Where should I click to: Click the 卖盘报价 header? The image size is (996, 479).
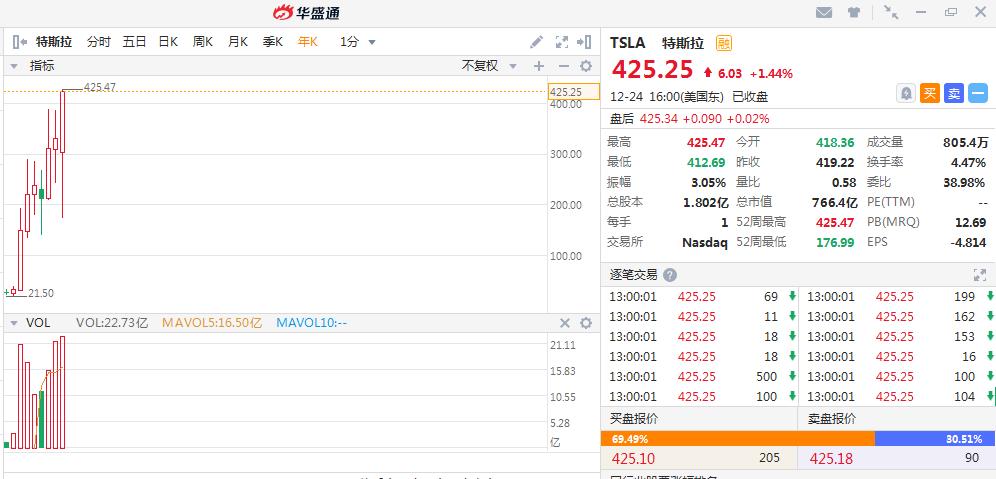832,419
